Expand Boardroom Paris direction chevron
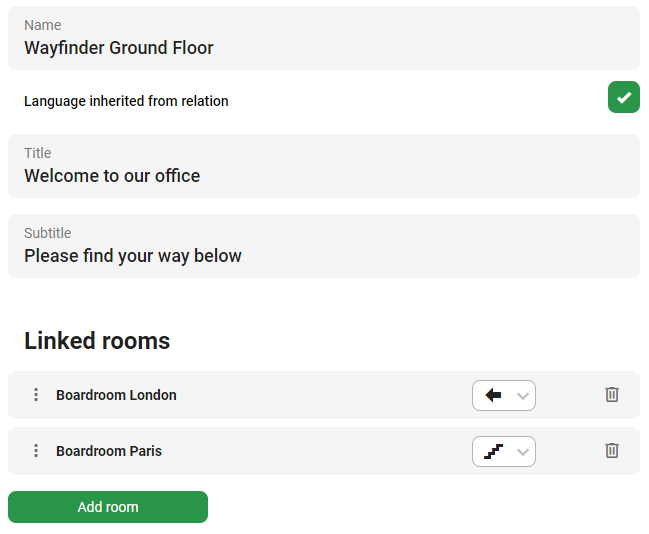Viewport: 649px width, 534px height. [x=523, y=452]
